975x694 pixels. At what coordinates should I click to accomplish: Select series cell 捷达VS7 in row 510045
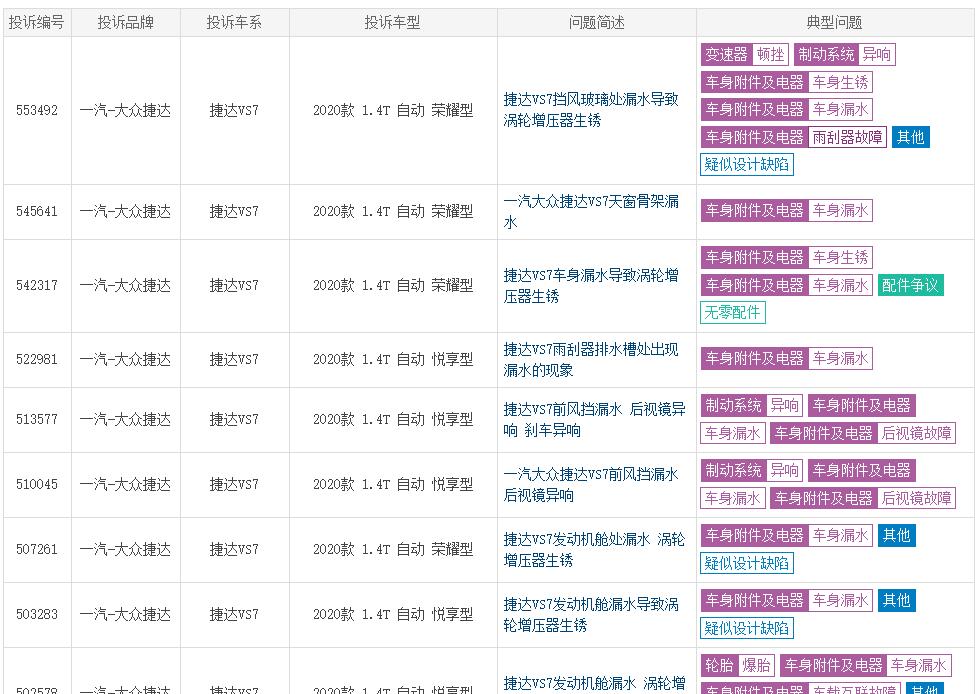click(234, 484)
